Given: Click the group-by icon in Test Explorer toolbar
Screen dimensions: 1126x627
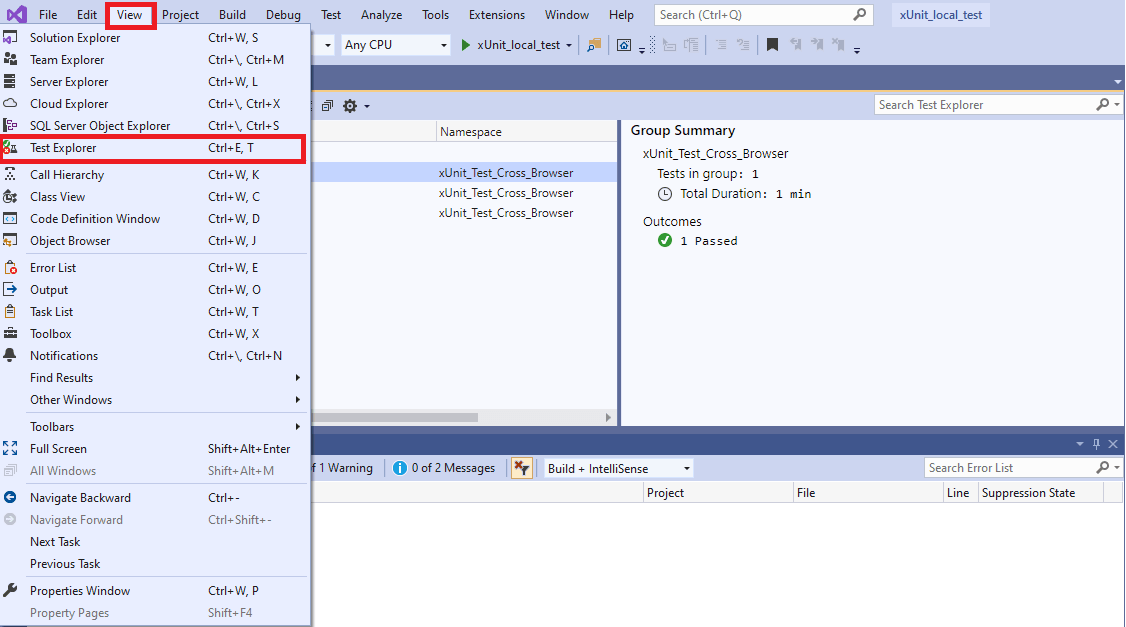Looking at the screenshot, I should click(327, 104).
